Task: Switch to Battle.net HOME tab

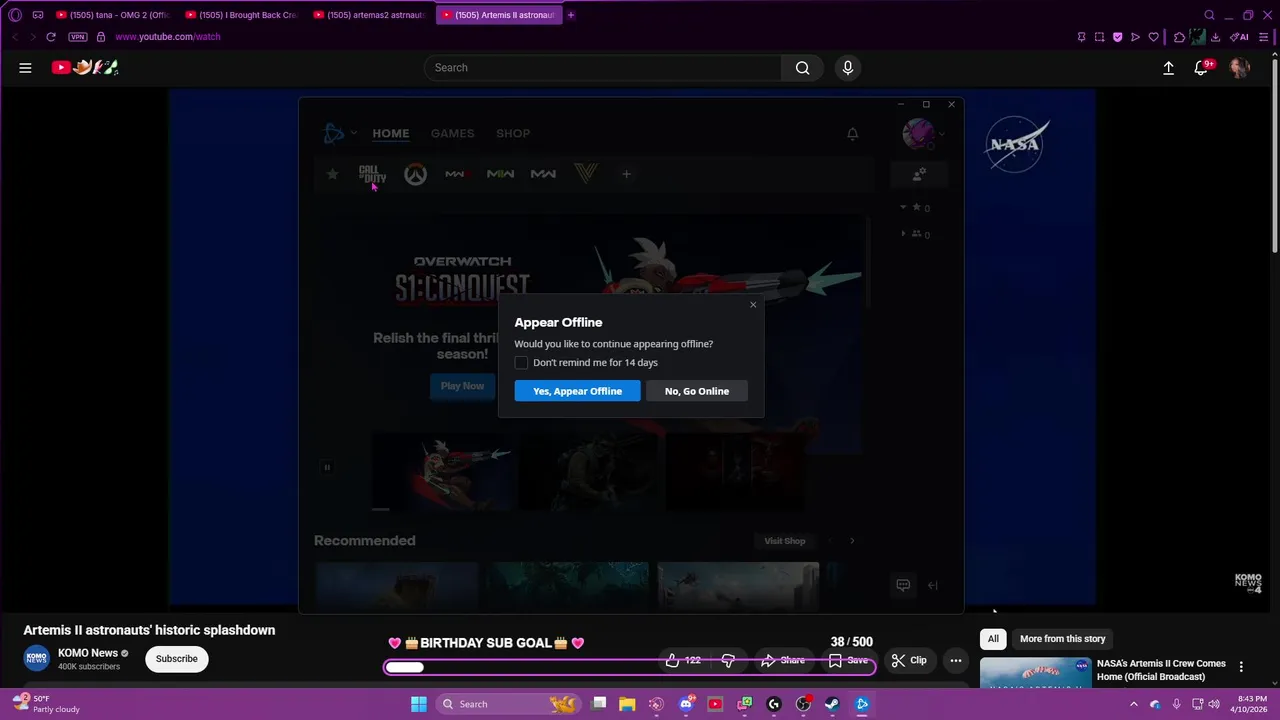Action: click(x=390, y=133)
